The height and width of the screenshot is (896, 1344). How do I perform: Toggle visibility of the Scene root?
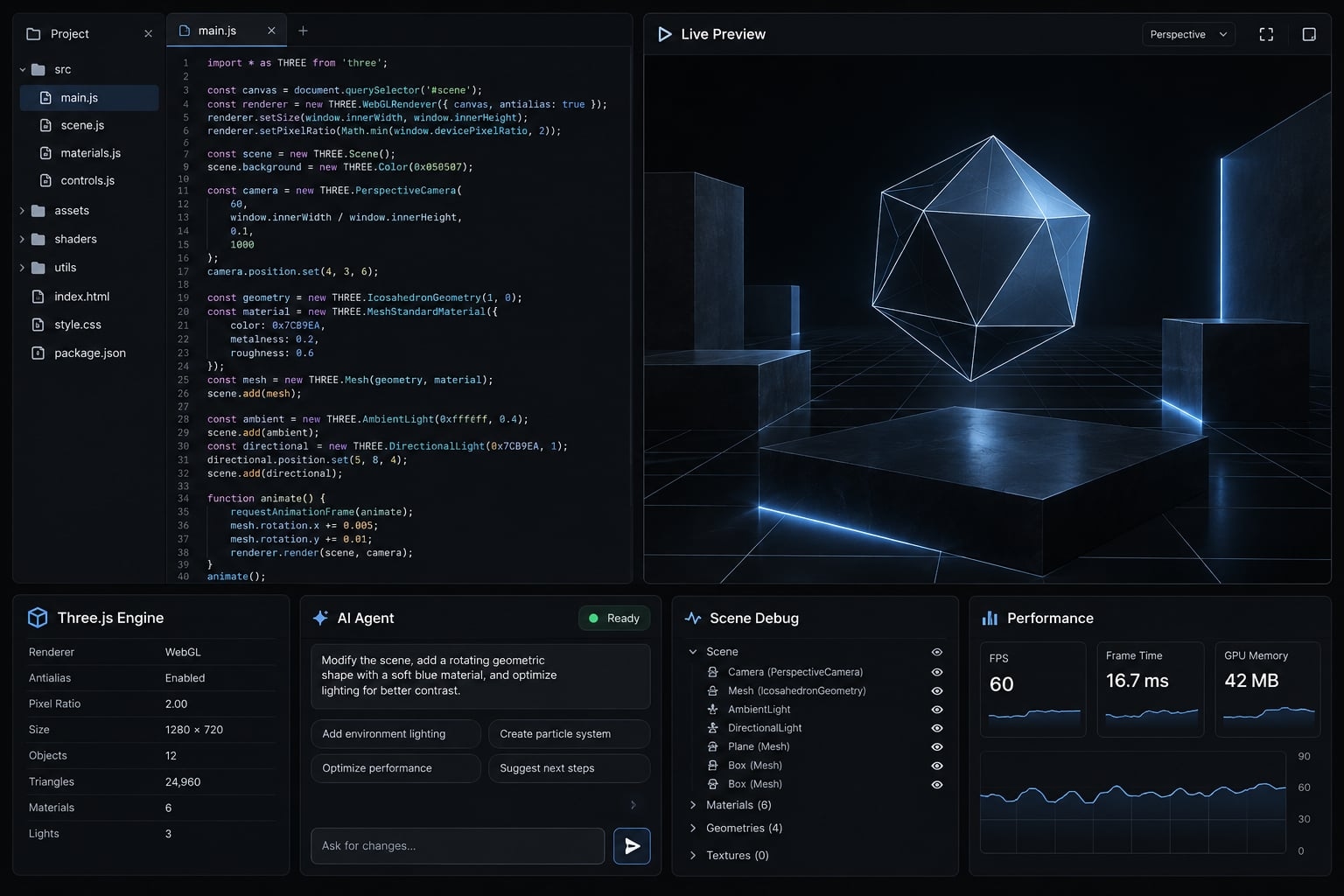pyautogui.click(x=937, y=652)
